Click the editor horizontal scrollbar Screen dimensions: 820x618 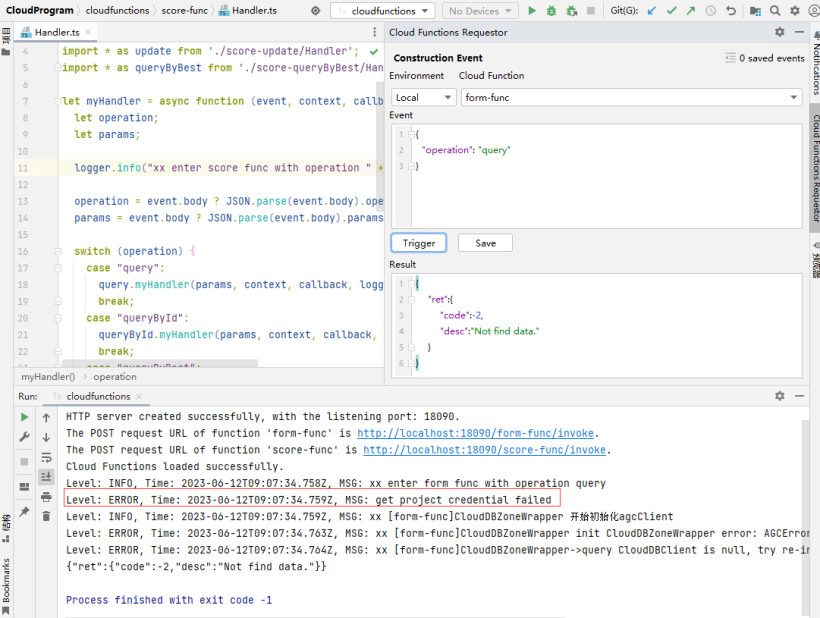tap(160, 363)
